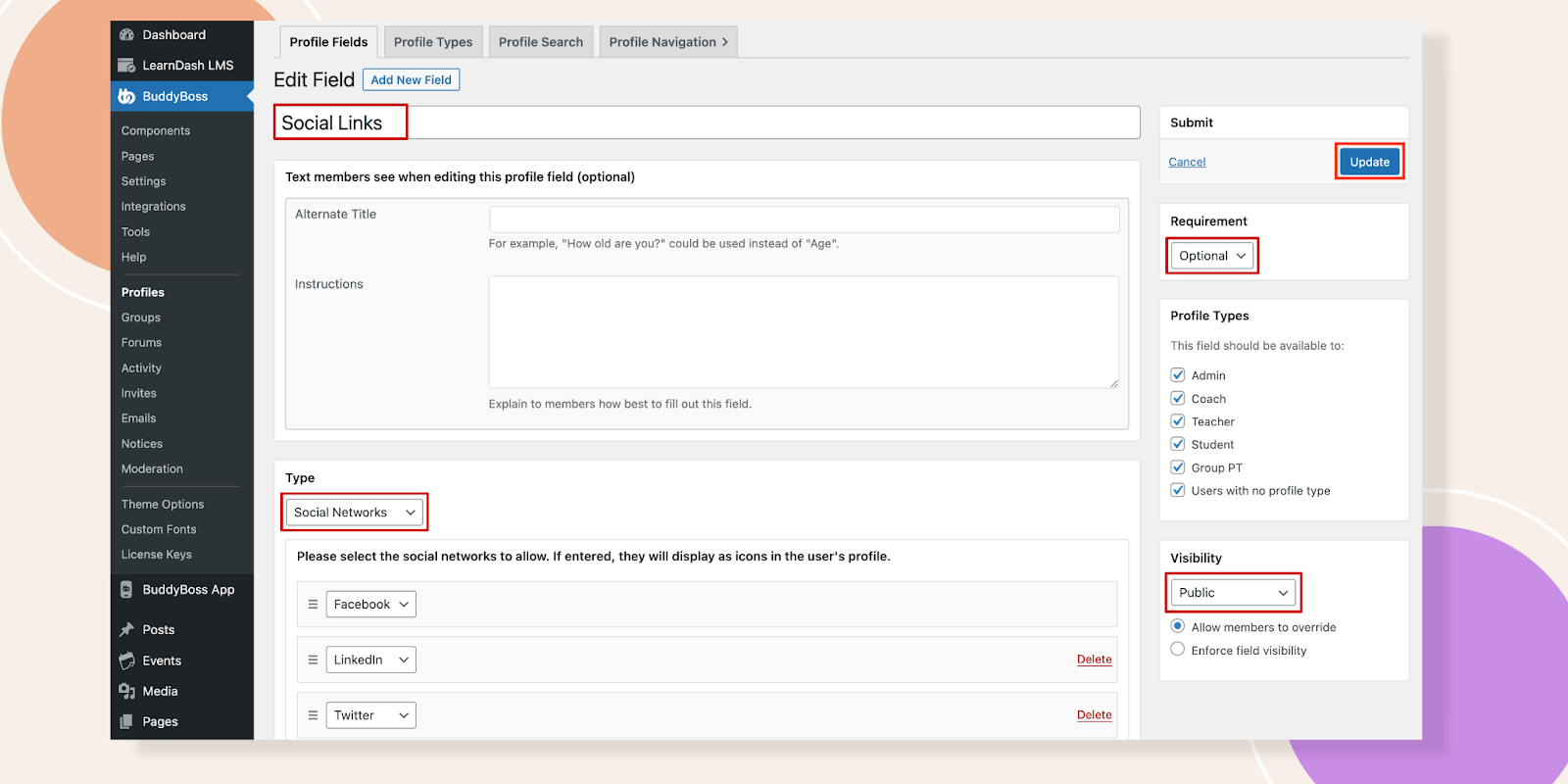Grab the LinkedIn row reorder handle

[x=313, y=660]
